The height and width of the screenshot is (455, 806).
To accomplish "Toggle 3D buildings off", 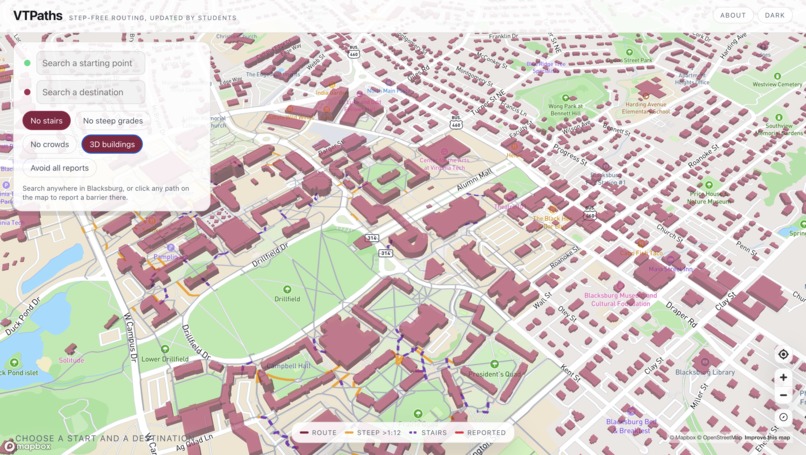I will pyautogui.click(x=112, y=144).
